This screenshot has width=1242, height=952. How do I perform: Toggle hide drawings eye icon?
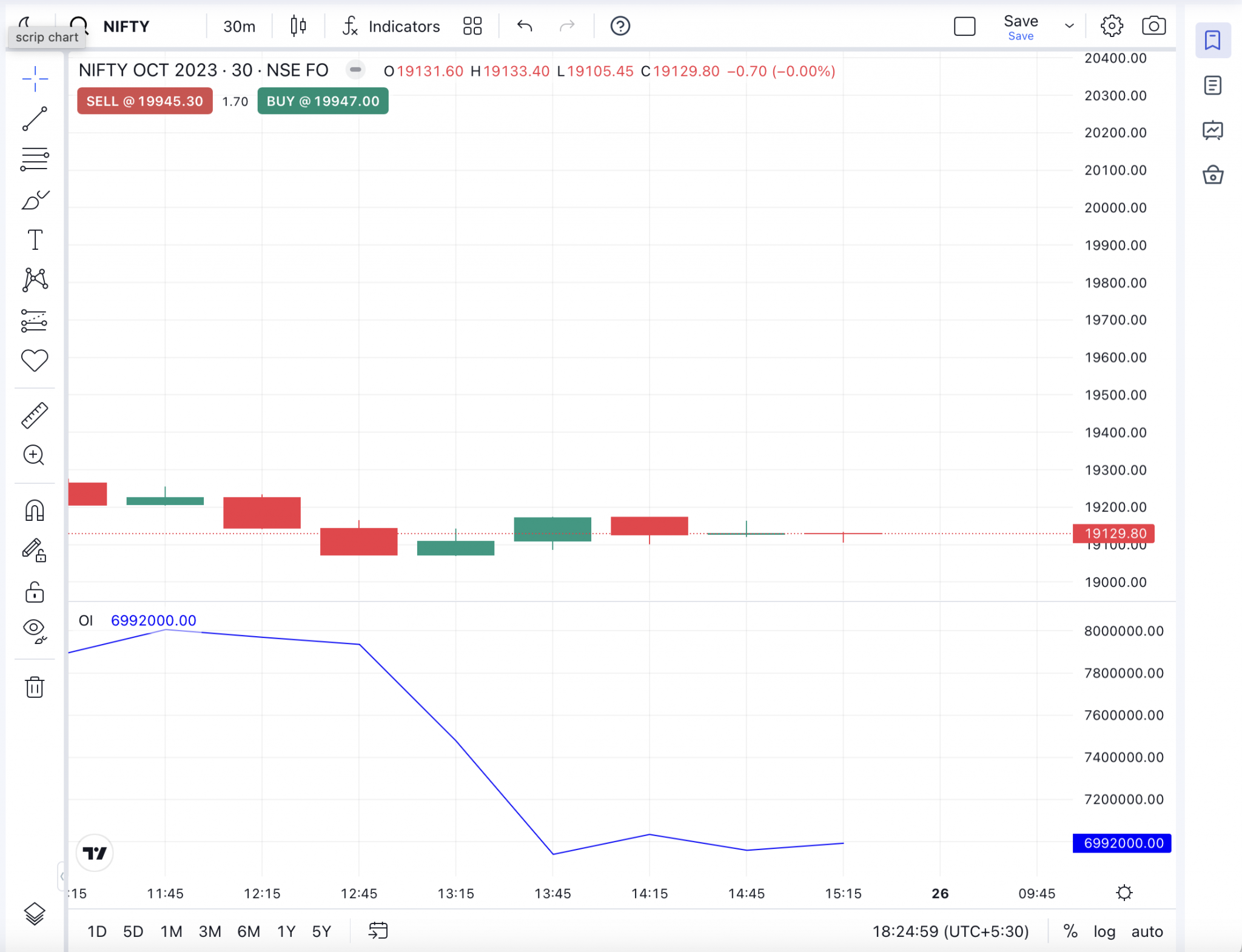point(35,632)
